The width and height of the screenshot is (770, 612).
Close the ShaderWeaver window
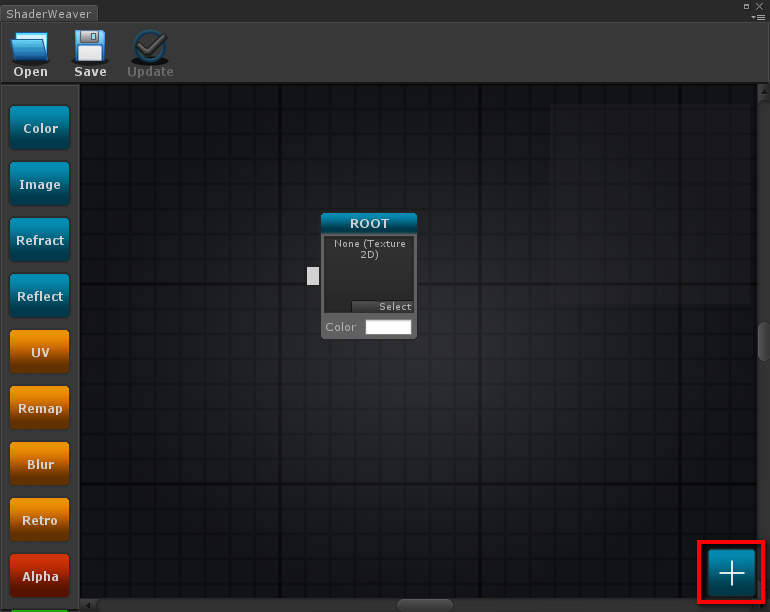pos(759,6)
